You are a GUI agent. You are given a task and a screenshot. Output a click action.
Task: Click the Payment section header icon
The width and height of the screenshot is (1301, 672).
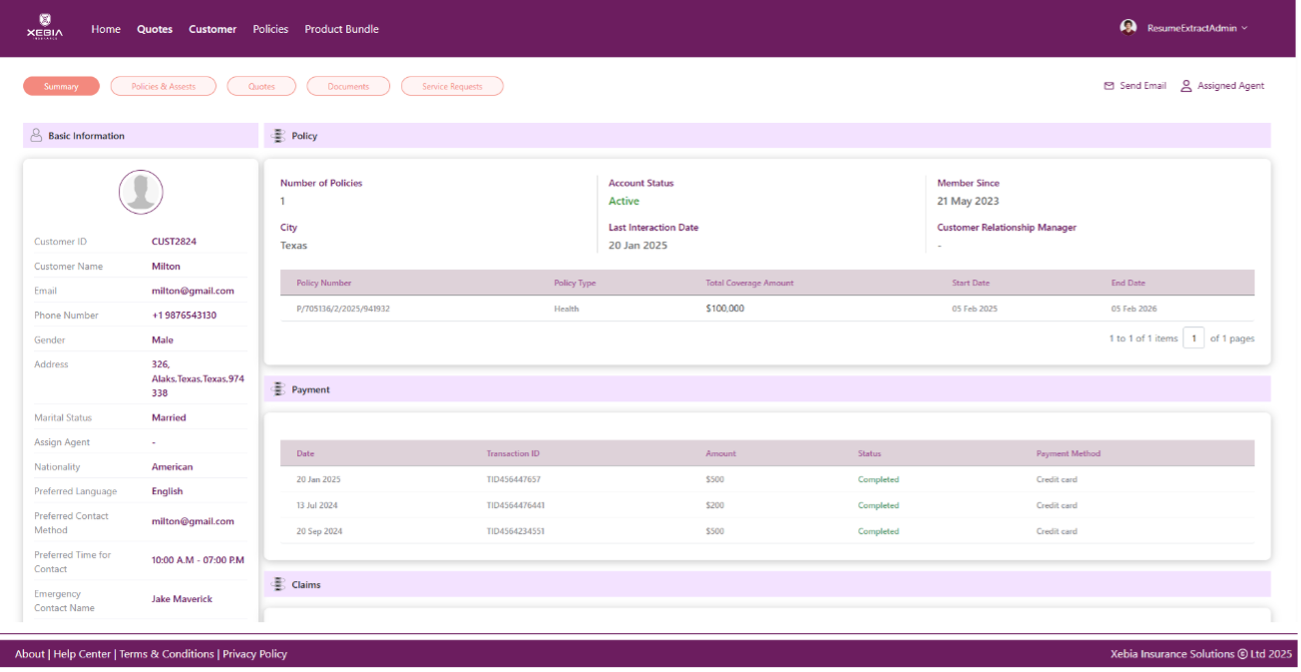[279, 390]
